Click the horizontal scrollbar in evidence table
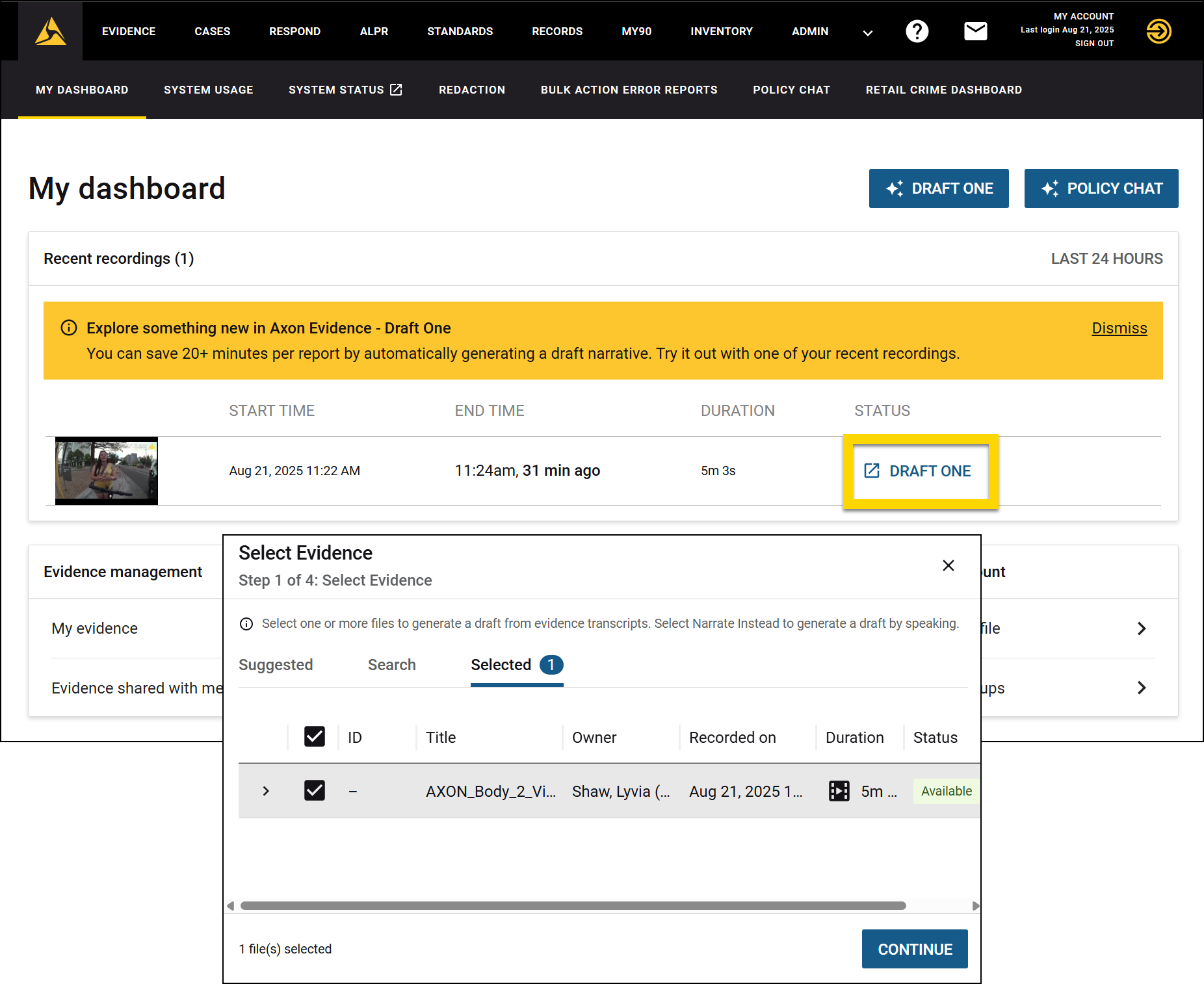This screenshot has width=1204, height=984. [572, 906]
